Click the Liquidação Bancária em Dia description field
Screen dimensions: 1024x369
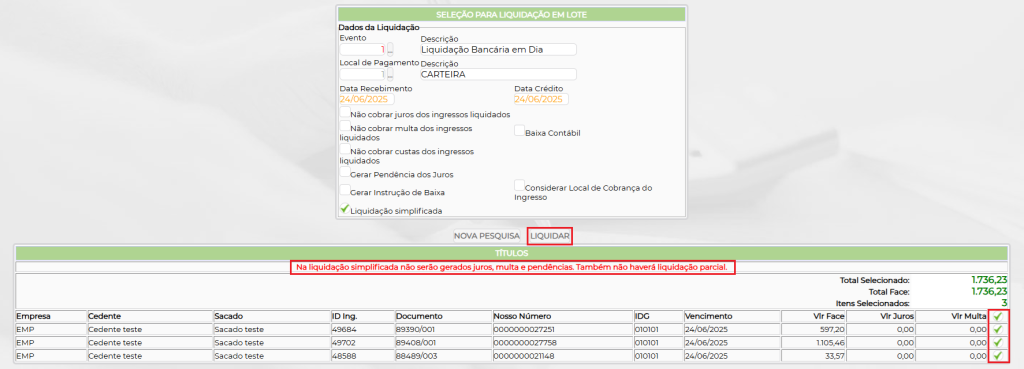click(498, 49)
